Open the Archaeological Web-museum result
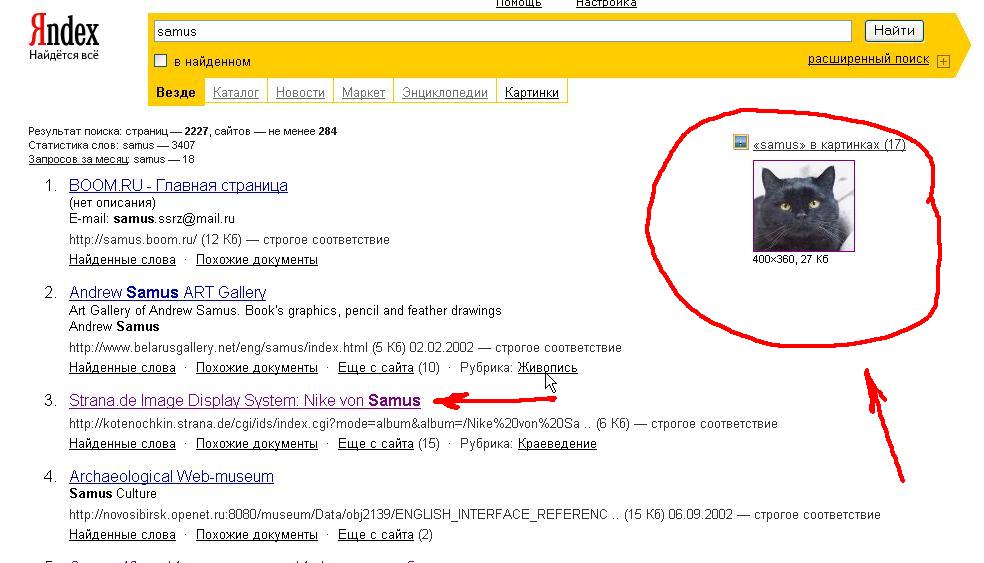Image resolution: width=984 pixels, height=563 pixels. click(171, 476)
